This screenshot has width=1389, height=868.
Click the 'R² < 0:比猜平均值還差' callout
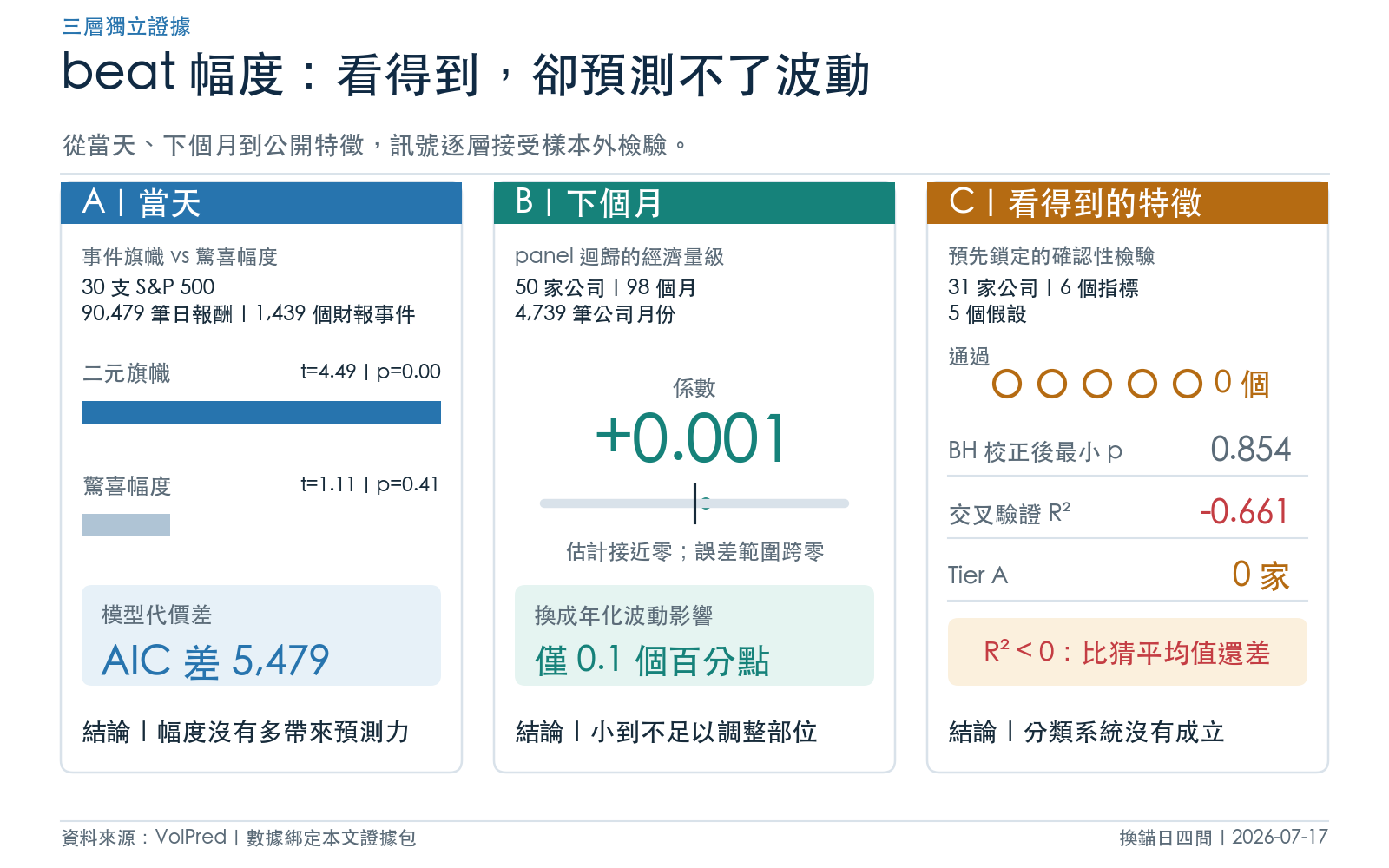coord(1128,652)
